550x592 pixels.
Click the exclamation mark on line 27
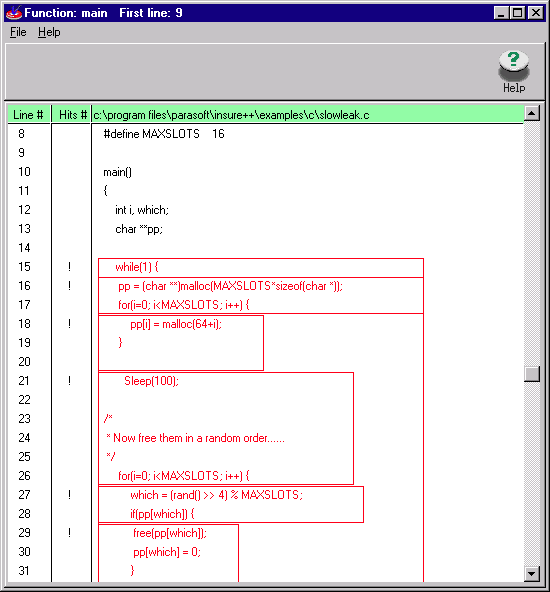point(69,495)
